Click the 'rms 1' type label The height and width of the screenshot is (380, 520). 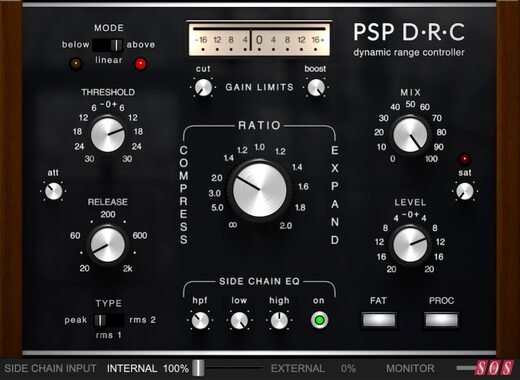tap(109, 335)
